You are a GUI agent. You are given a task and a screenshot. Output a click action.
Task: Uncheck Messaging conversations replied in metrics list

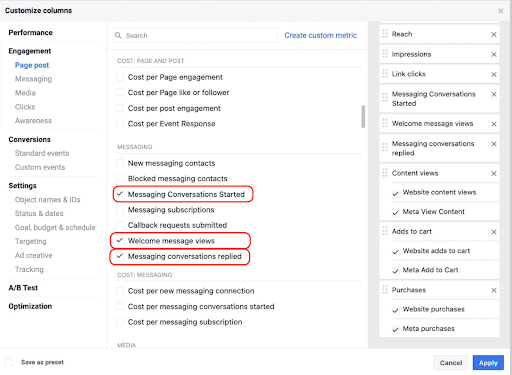pyautogui.click(x=120, y=256)
